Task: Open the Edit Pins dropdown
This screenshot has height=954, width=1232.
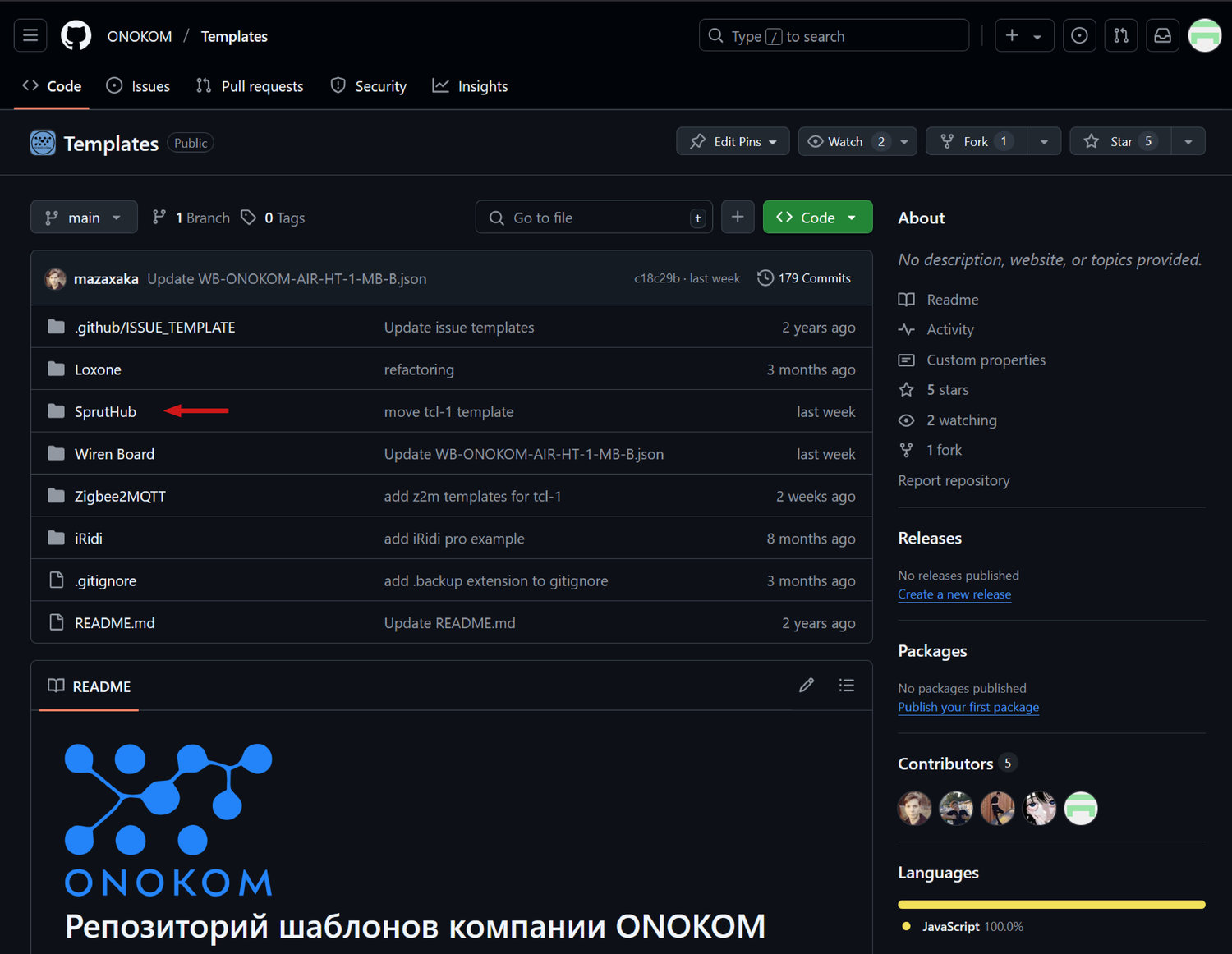Action: [733, 141]
